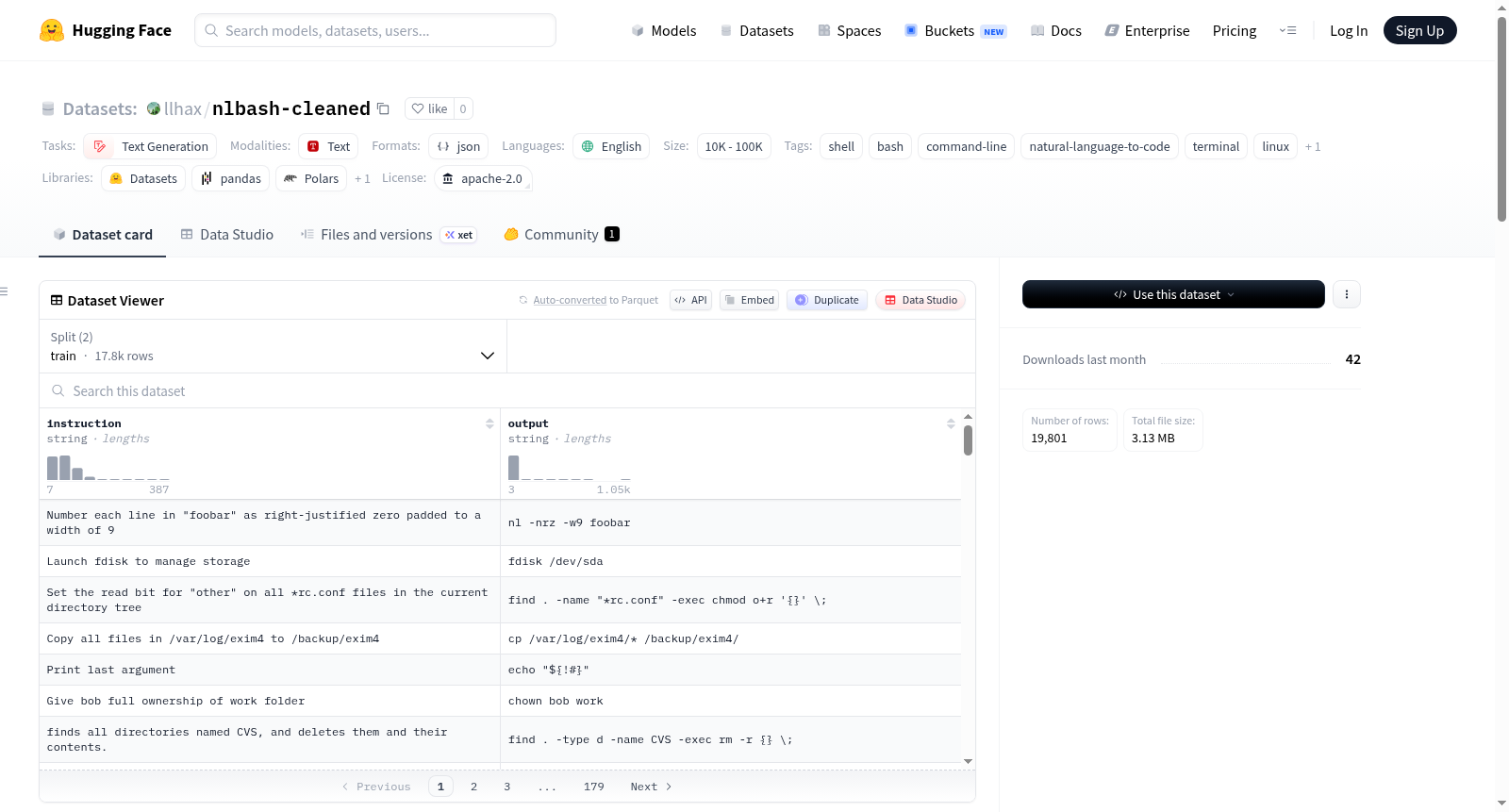Click the Sign Up button
Image resolution: width=1509 pixels, height=812 pixels.
click(1419, 30)
